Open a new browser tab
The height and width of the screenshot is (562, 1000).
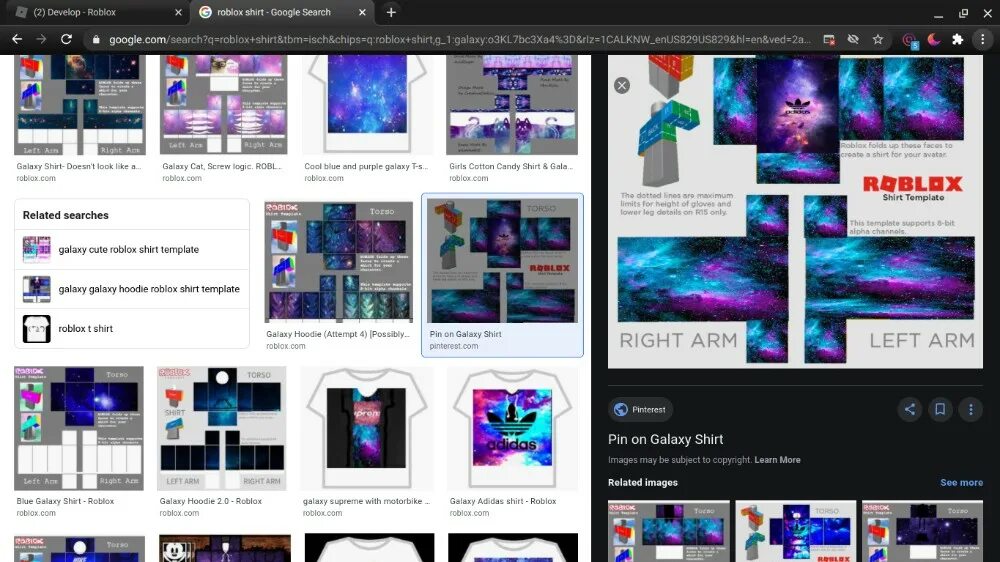tap(391, 12)
